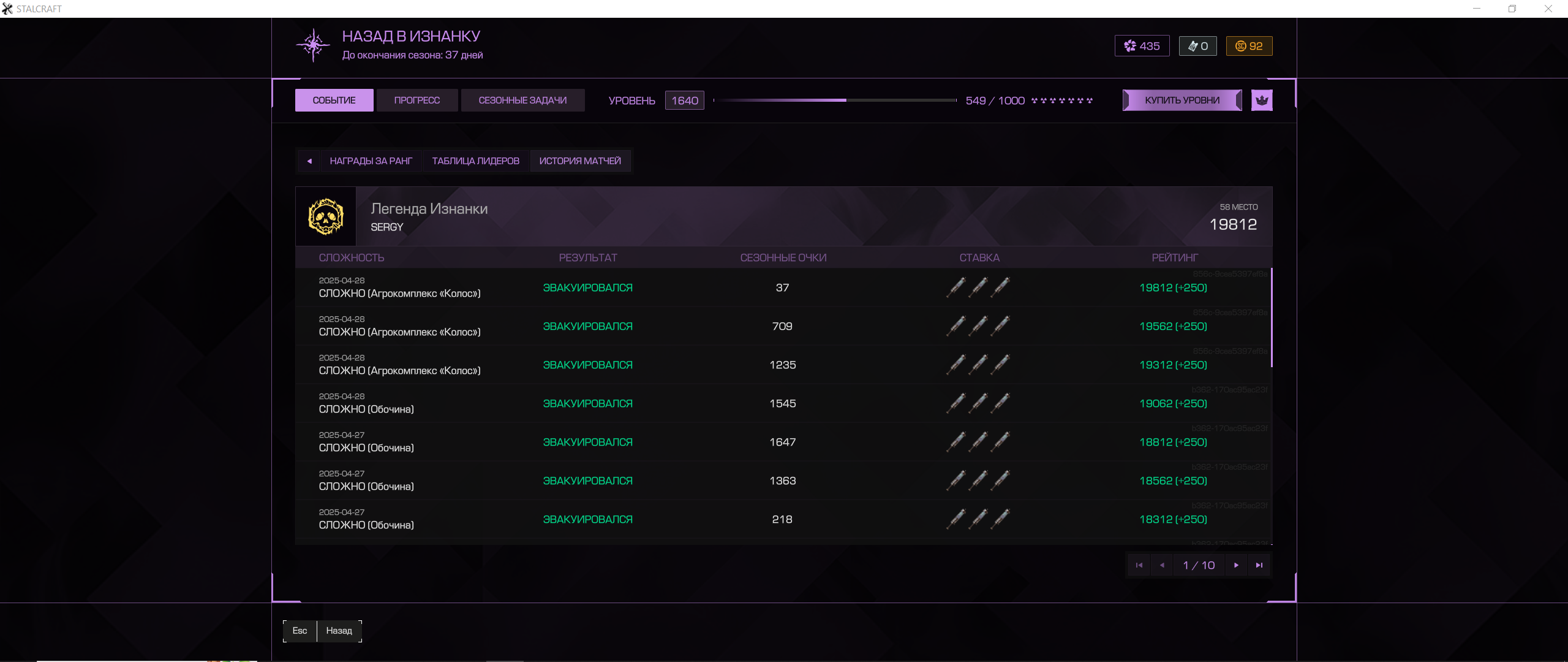Screen dimensions: 1568x662
Task: Click ЭВАКУИРОВАЛСЯ result in the 37 points row
Action: coord(587,287)
